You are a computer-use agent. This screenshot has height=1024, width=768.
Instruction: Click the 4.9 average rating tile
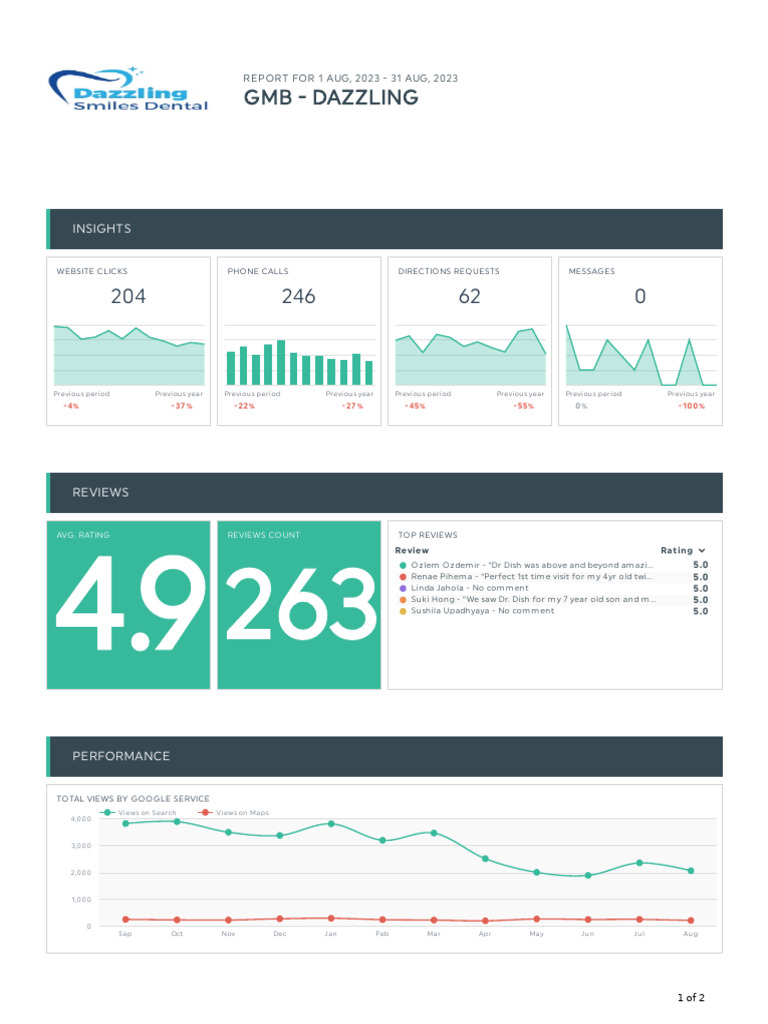[x=129, y=605]
